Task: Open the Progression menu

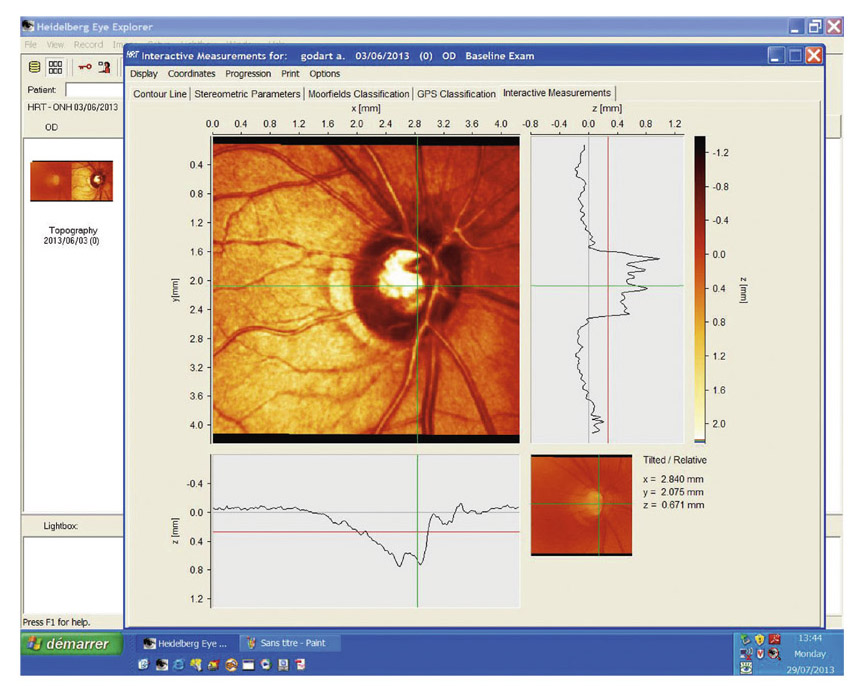Action: click(x=248, y=74)
